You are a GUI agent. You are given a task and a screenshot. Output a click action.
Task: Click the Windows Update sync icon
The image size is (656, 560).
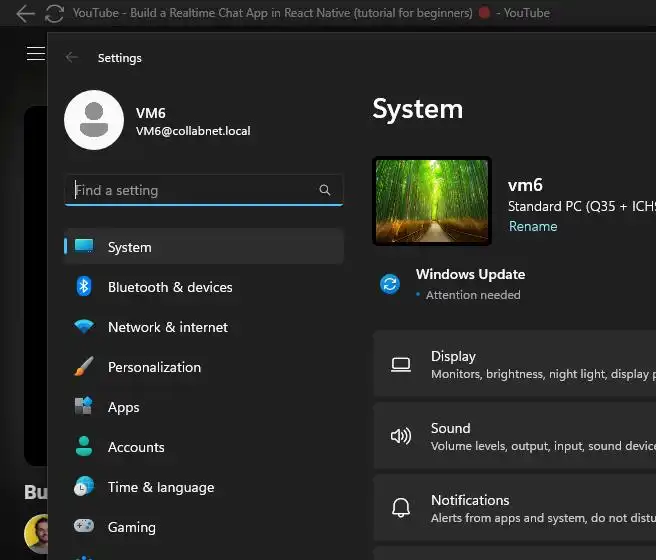pos(390,284)
